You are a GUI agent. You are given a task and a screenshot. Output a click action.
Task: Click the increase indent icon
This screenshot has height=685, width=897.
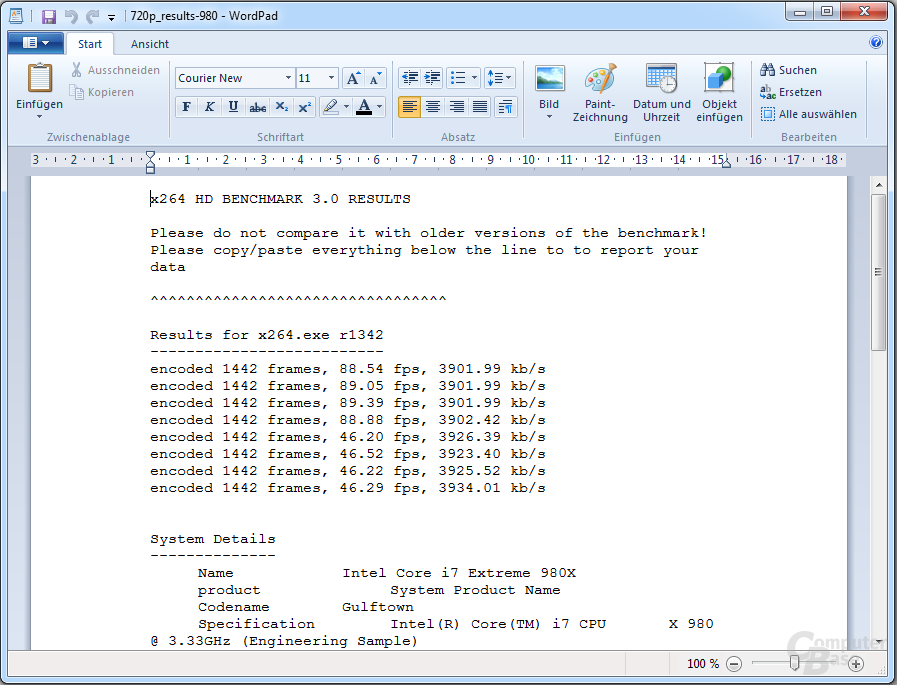[432, 78]
